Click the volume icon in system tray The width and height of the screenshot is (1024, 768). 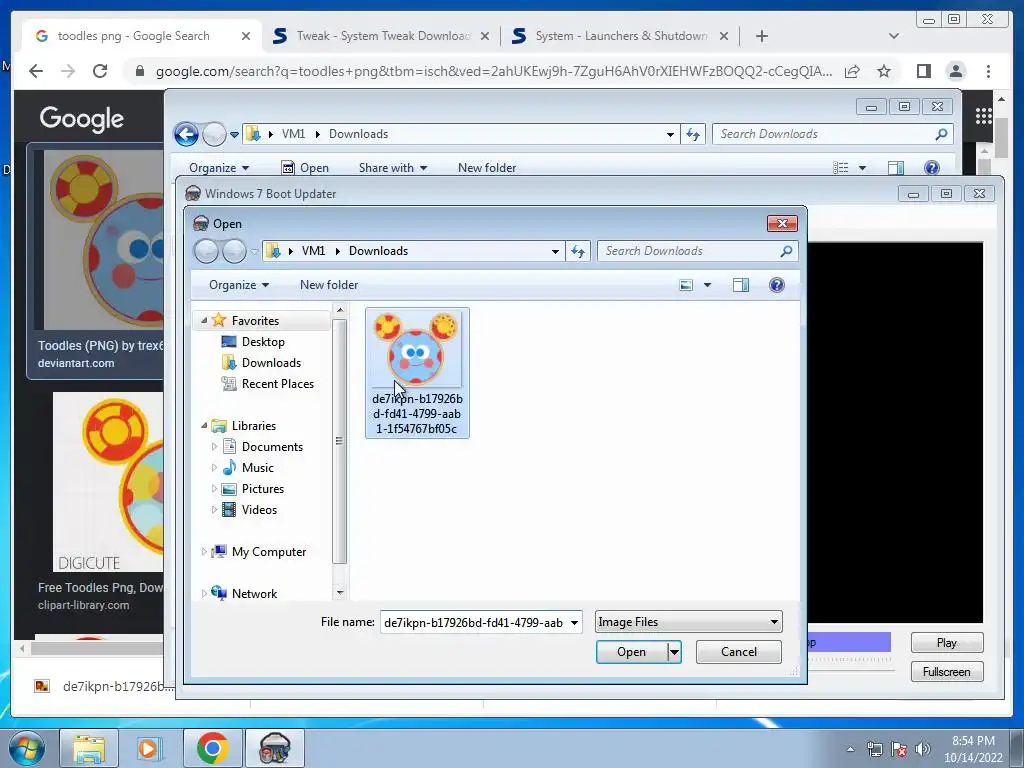tap(923, 749)
